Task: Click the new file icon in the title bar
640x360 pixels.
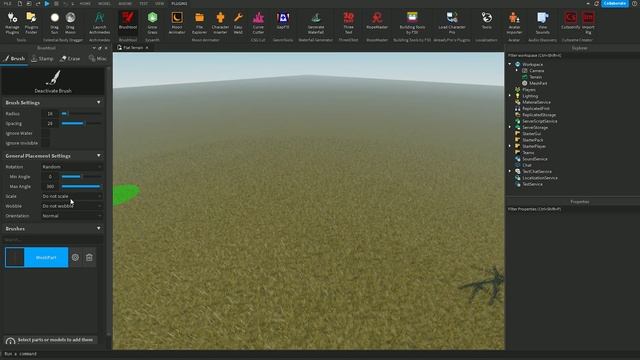Action: (x=20, y=4)
